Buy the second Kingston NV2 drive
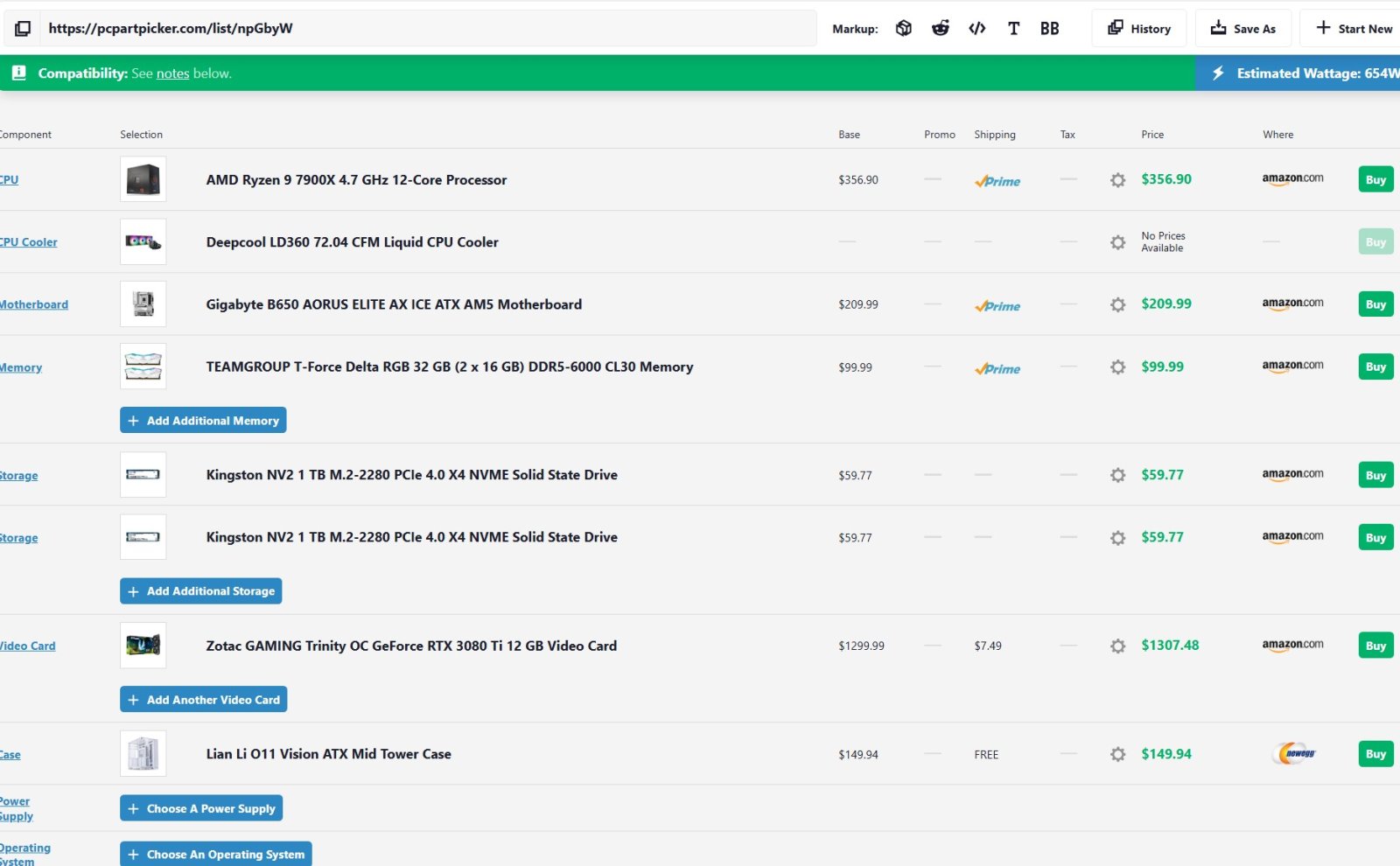Screen dimensions: 1400x866 [1375, 537]
